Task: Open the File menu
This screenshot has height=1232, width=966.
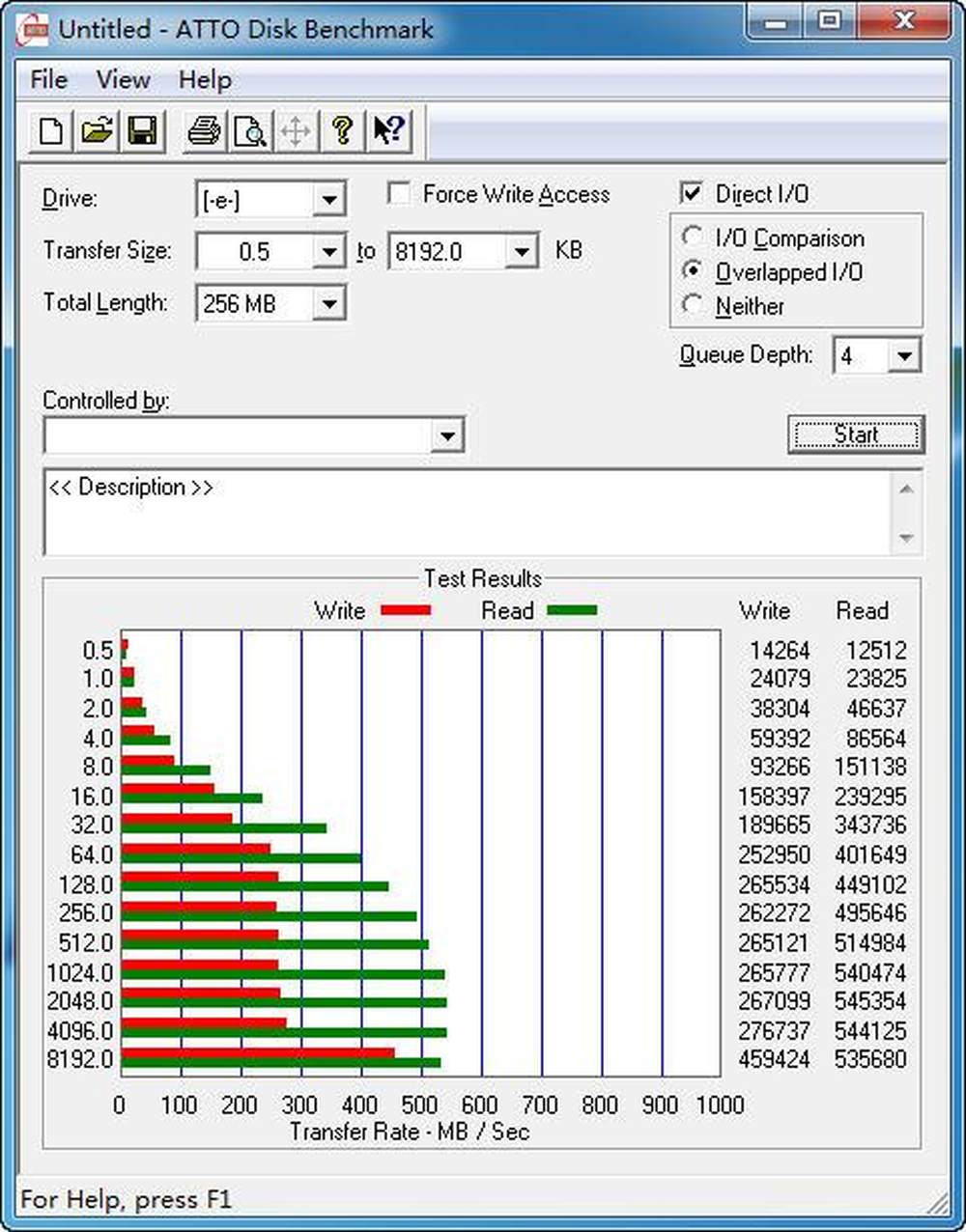Action: [x=48, y=79]
